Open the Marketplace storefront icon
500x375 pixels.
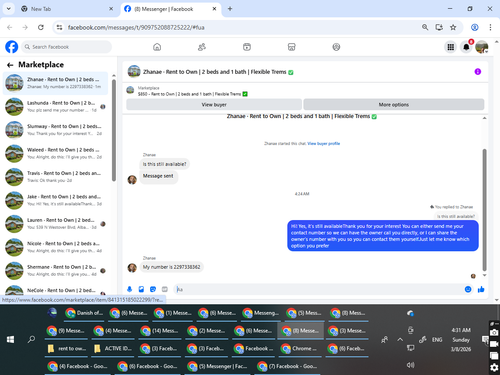(x=292, y=47)
